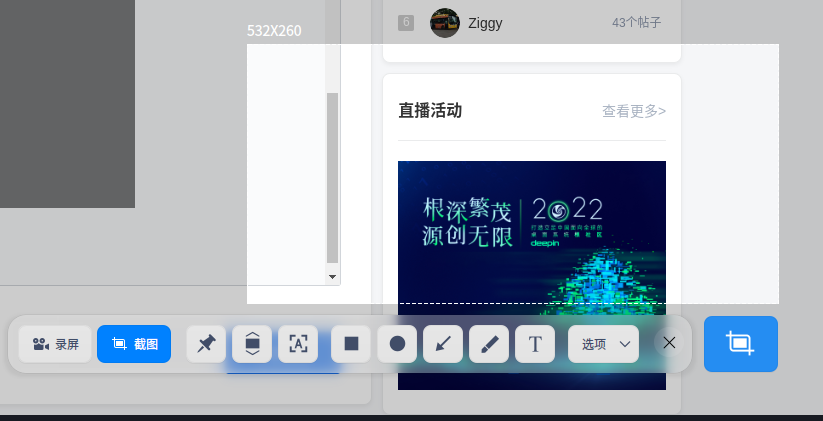Image resolution: width=823 pixels, height=421 pixels.
Task: Pin the screenshot with pushpin tool
Action: (x=206, y=344)
